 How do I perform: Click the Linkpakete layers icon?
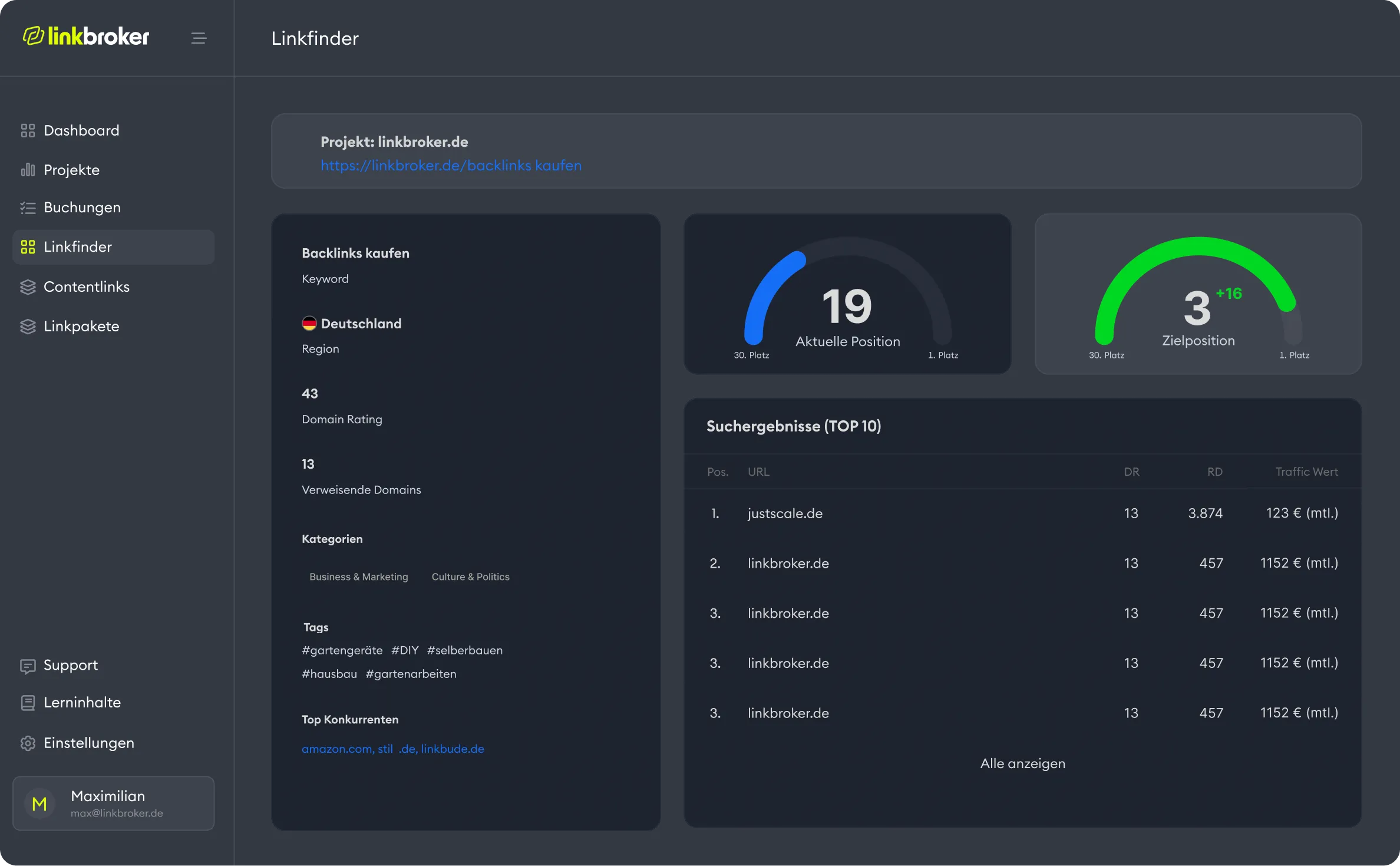(x=28, y=326)
